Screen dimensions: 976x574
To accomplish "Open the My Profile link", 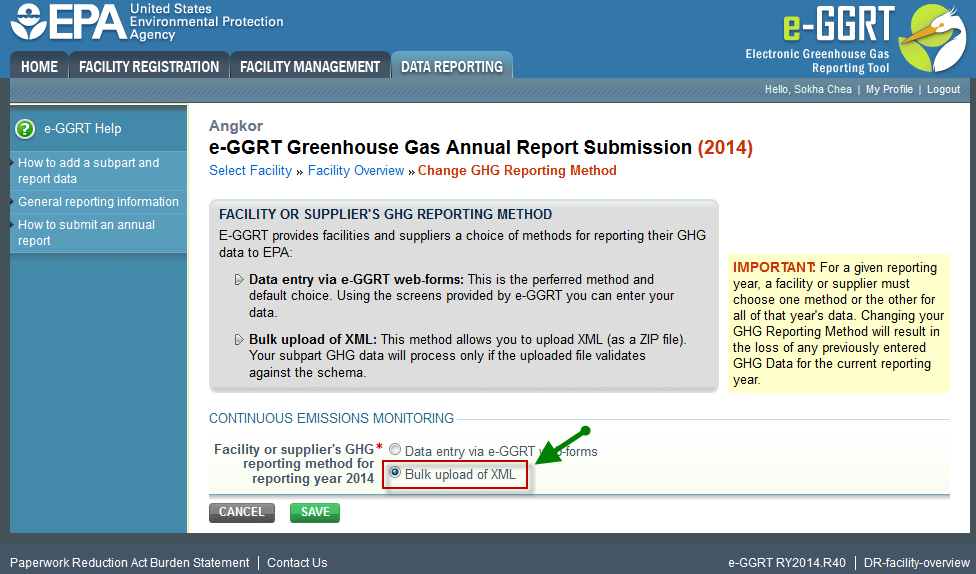I will pos(889,90).
